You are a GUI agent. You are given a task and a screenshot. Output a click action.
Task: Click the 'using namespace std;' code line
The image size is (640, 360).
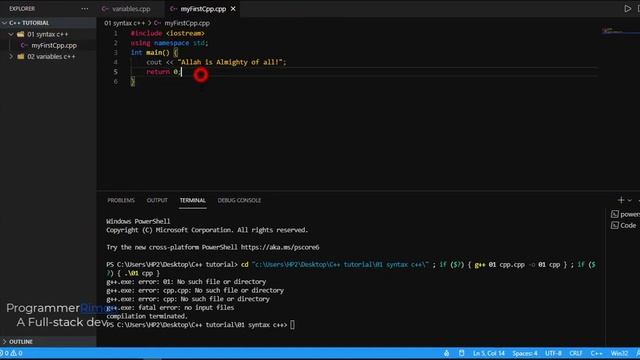(x=169, y=43)
